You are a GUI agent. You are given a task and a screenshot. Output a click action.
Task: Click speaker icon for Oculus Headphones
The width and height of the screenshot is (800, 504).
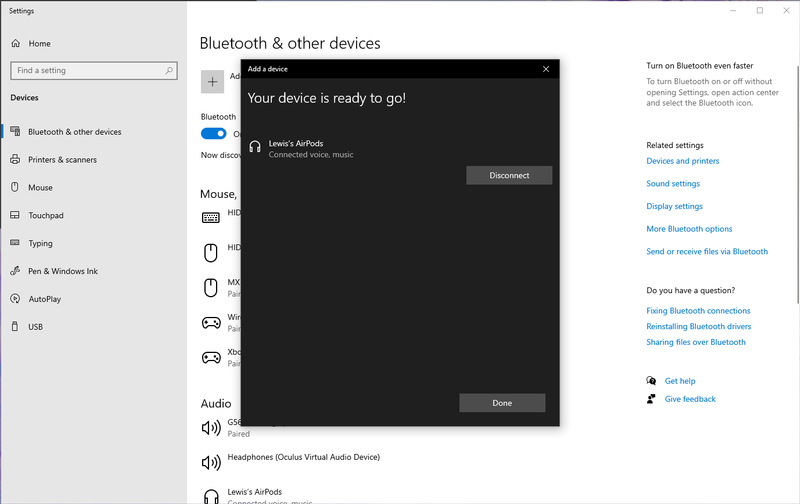211,463
